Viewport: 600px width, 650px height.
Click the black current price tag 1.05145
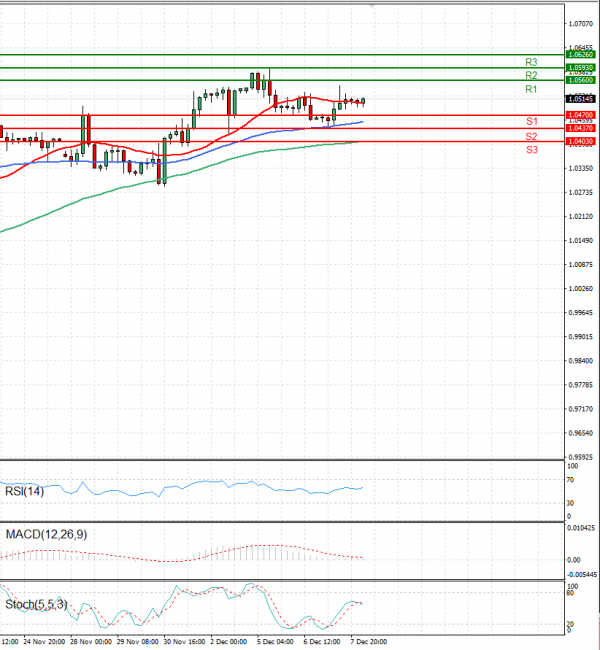tap(581, 99)
